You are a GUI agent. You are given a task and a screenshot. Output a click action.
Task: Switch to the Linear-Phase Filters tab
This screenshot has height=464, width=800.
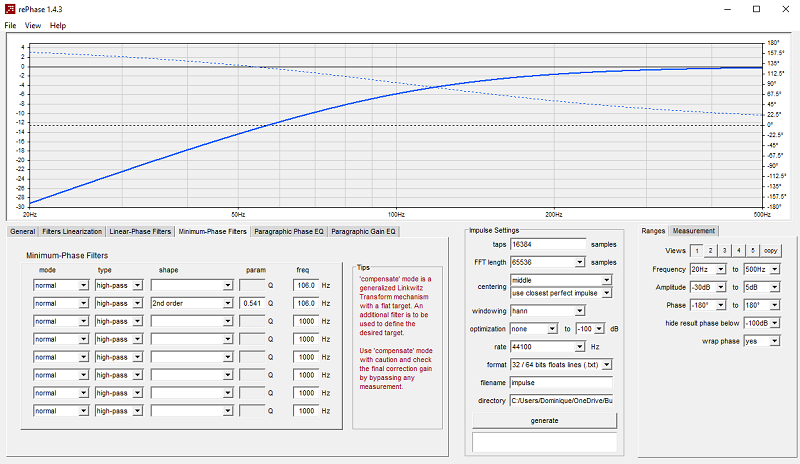[x=140, y=231]
